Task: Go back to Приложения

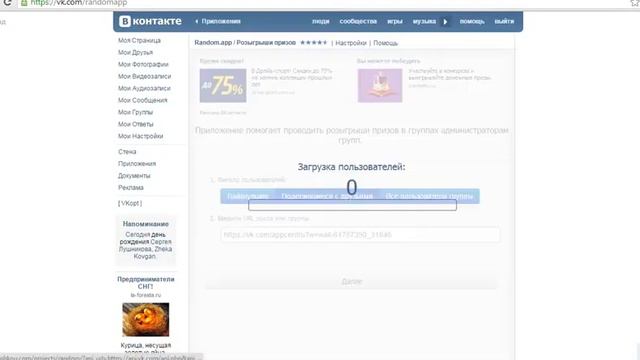Action: click(218, 21)
